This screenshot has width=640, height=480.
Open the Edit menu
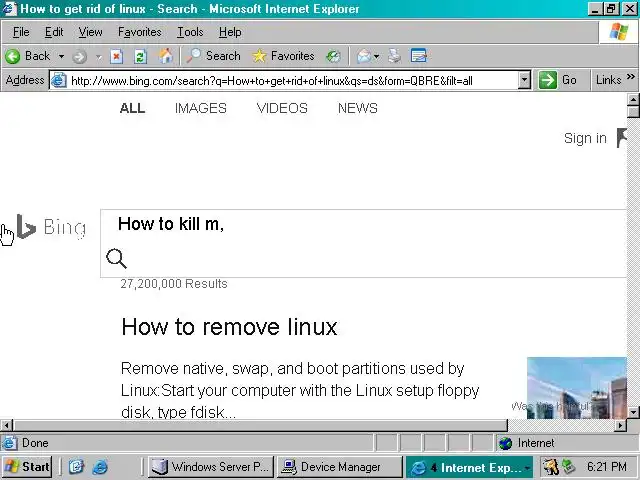click(54, 32)
